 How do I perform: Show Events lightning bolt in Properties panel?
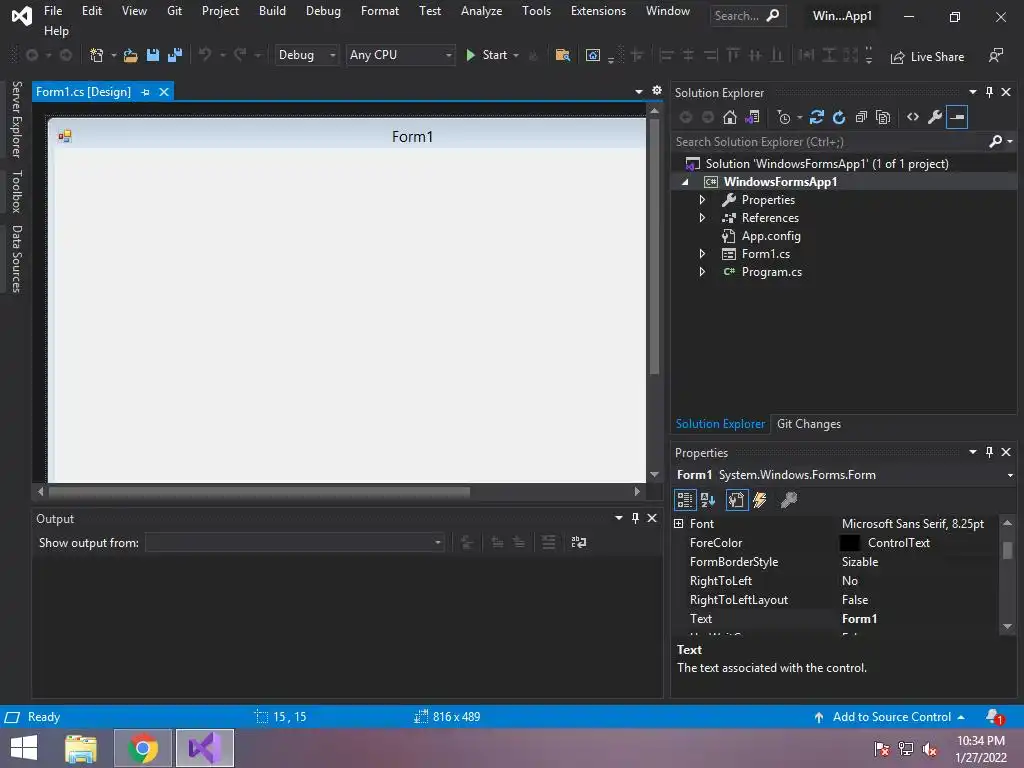coord(760,500)
